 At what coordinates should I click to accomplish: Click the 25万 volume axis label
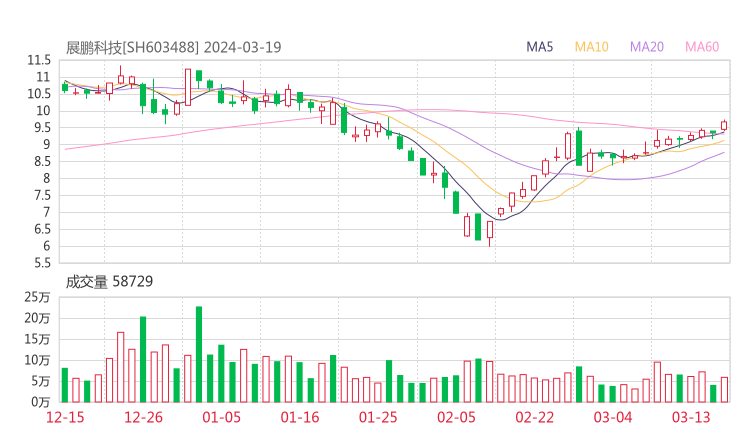pos(37,297)
